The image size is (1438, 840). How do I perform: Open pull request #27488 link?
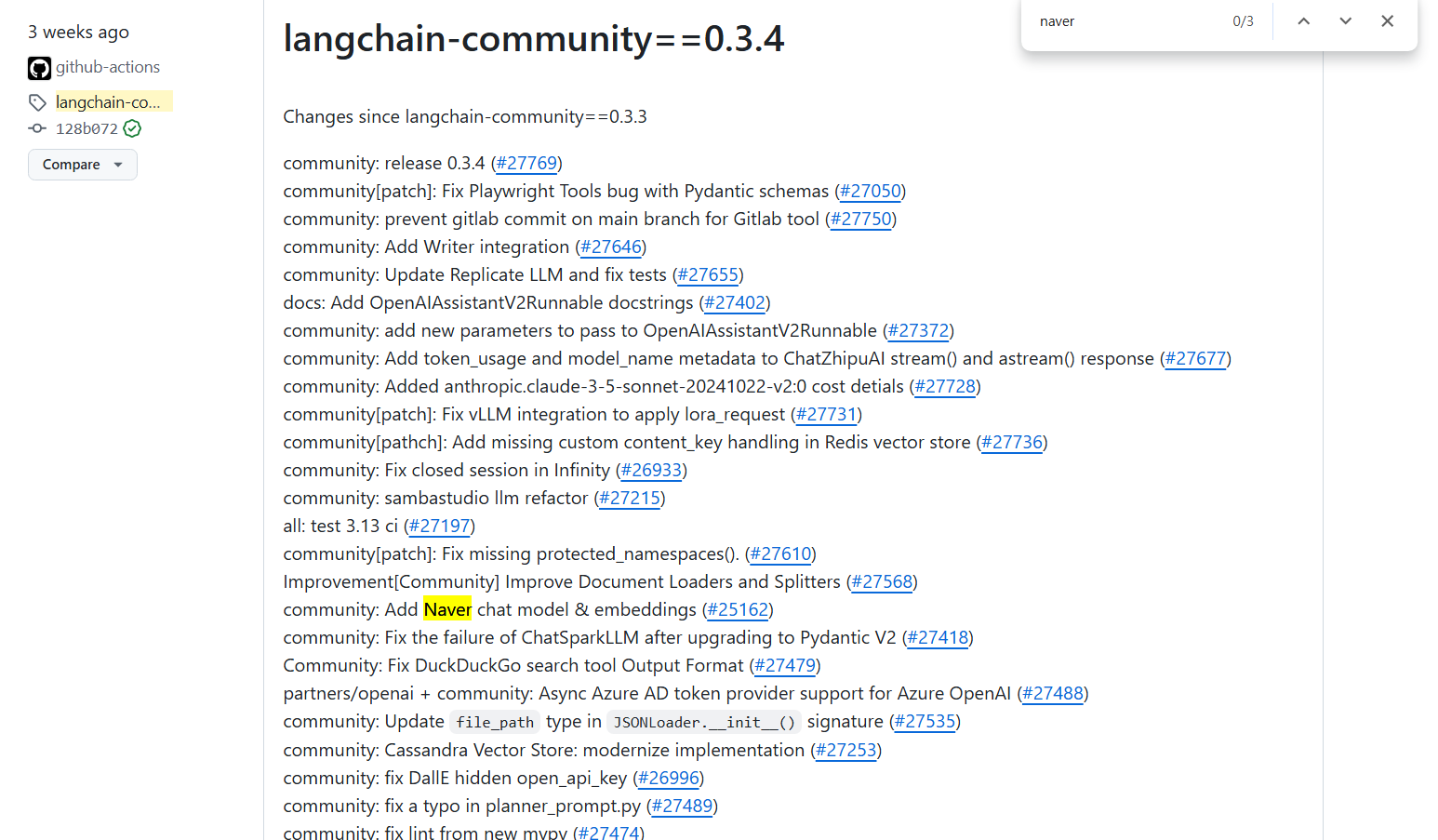tap(1053, 694)
